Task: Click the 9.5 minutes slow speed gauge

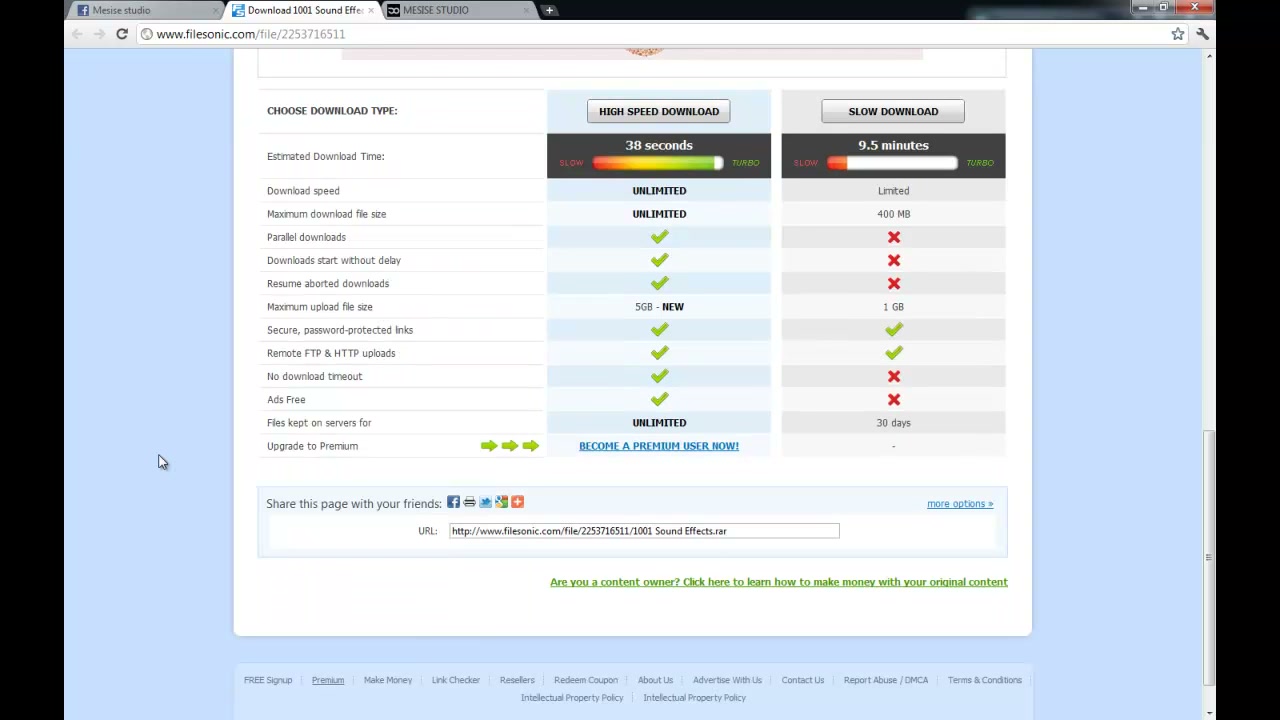Action: (893, 163)
